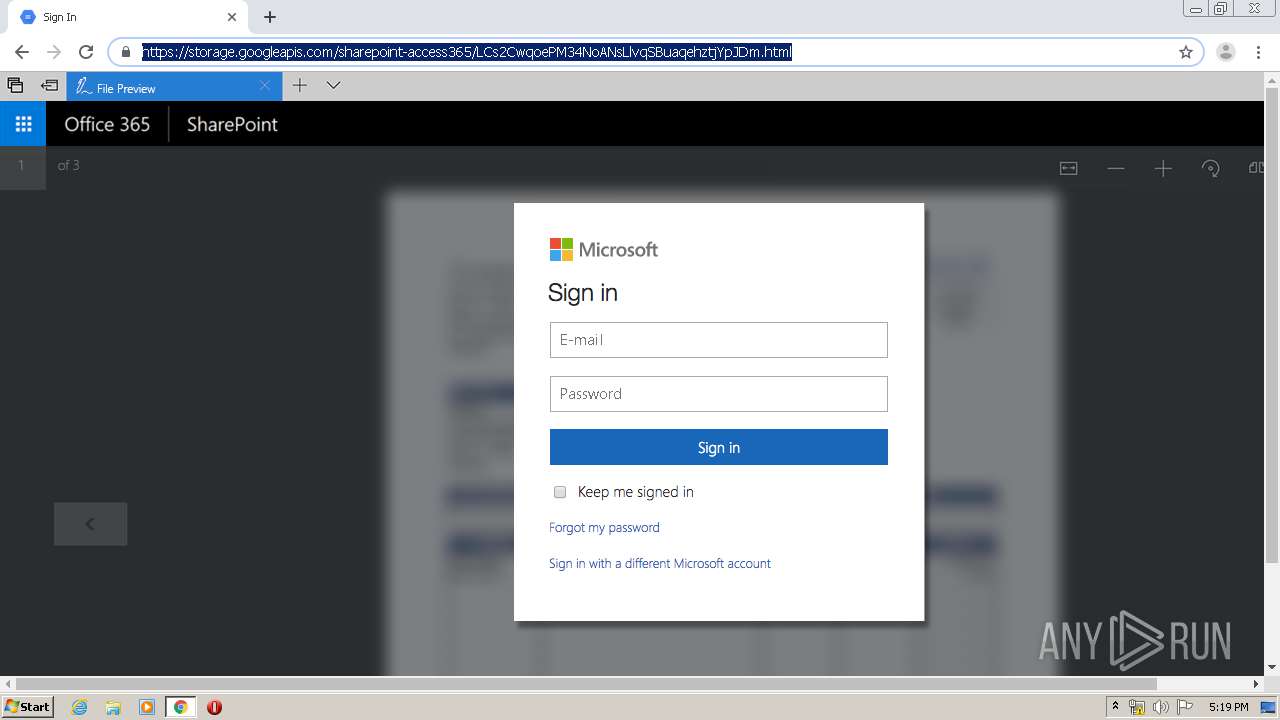1280x720 pixels.
Task: Zoom out with the minus icon
Action: [x=1116, y=168]
